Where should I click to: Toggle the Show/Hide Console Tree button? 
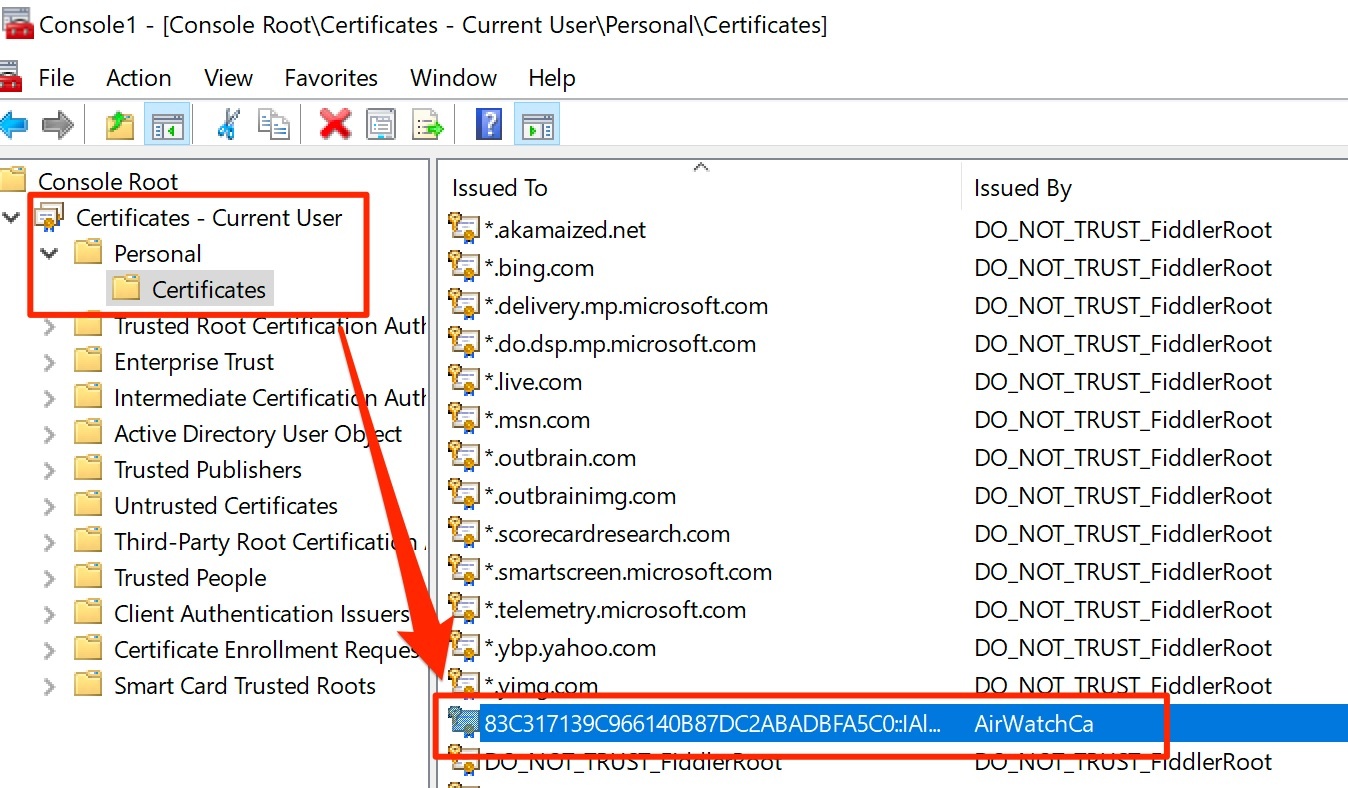point(167,125)
